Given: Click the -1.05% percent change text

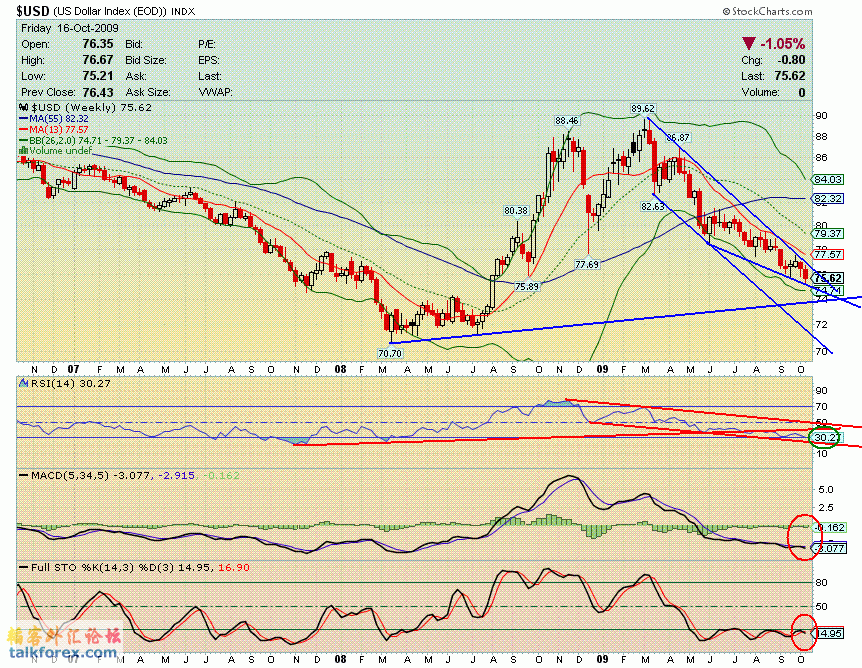Looking at the screenshot, I should tap(783, 44).
